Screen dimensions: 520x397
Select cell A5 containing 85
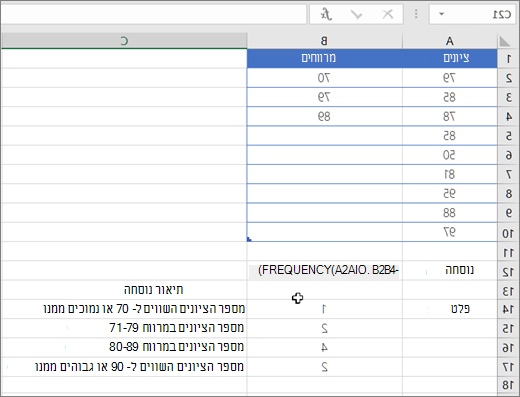(450, 136)
